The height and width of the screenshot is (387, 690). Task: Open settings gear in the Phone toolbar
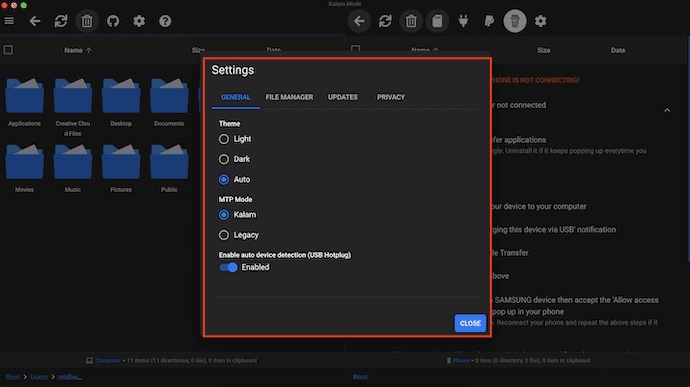[x=541, y=21]
